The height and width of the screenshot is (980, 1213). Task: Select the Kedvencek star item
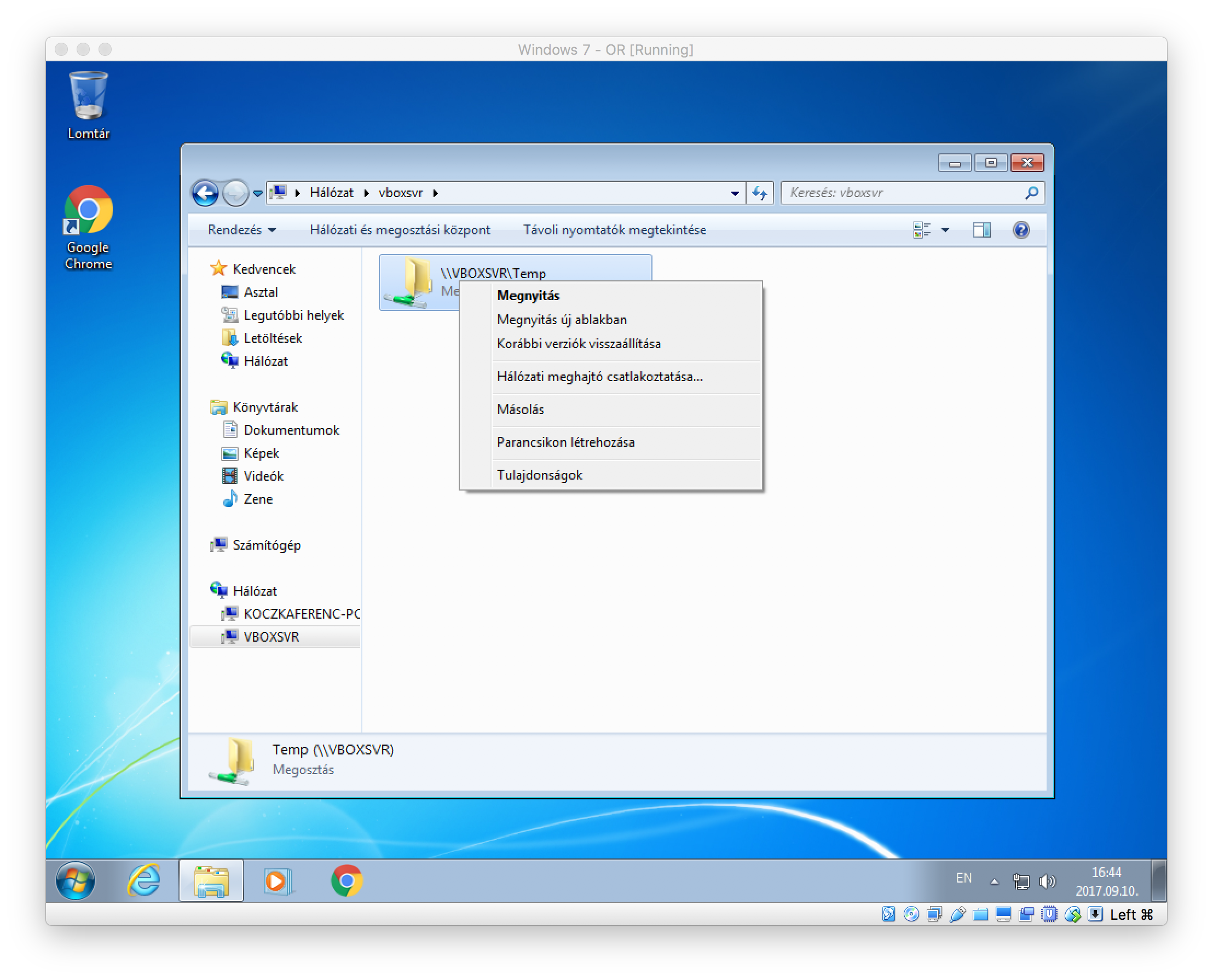click(253, 269)
